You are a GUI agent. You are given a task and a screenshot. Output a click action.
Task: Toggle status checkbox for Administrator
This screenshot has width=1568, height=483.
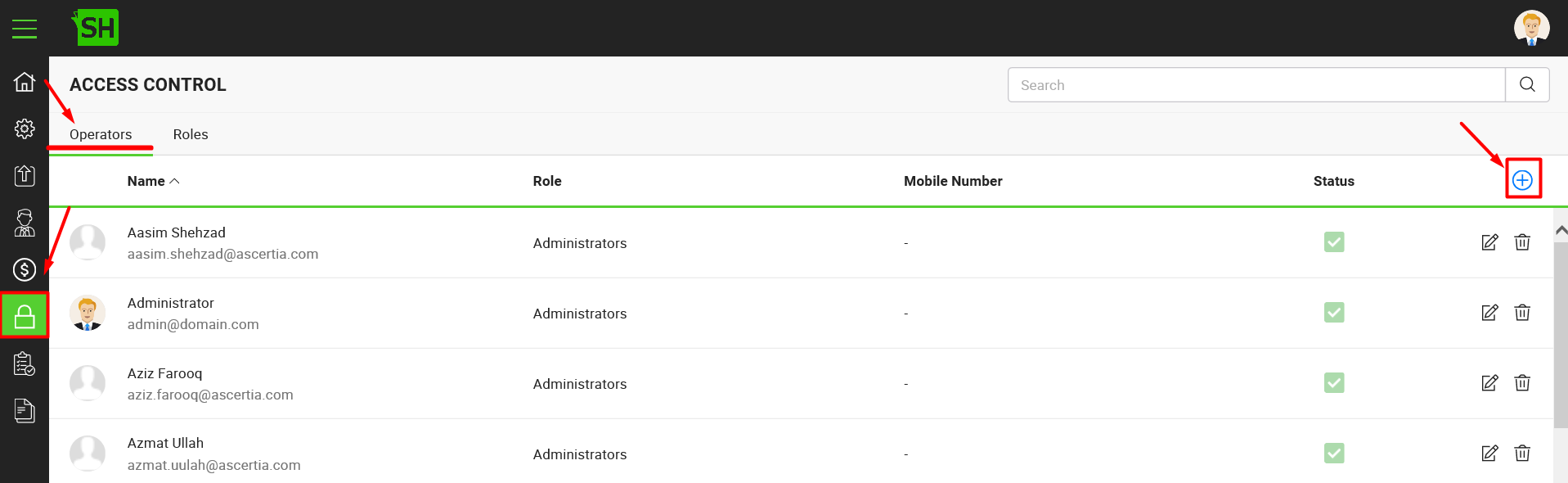pyautogui.click(x=1334, y=313)
